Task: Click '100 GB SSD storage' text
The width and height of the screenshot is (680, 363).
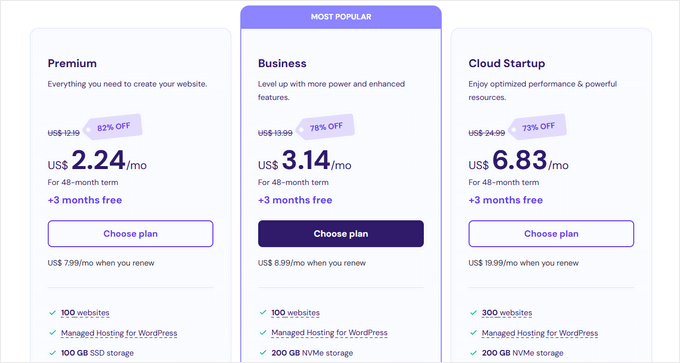Action: [97, 353]
